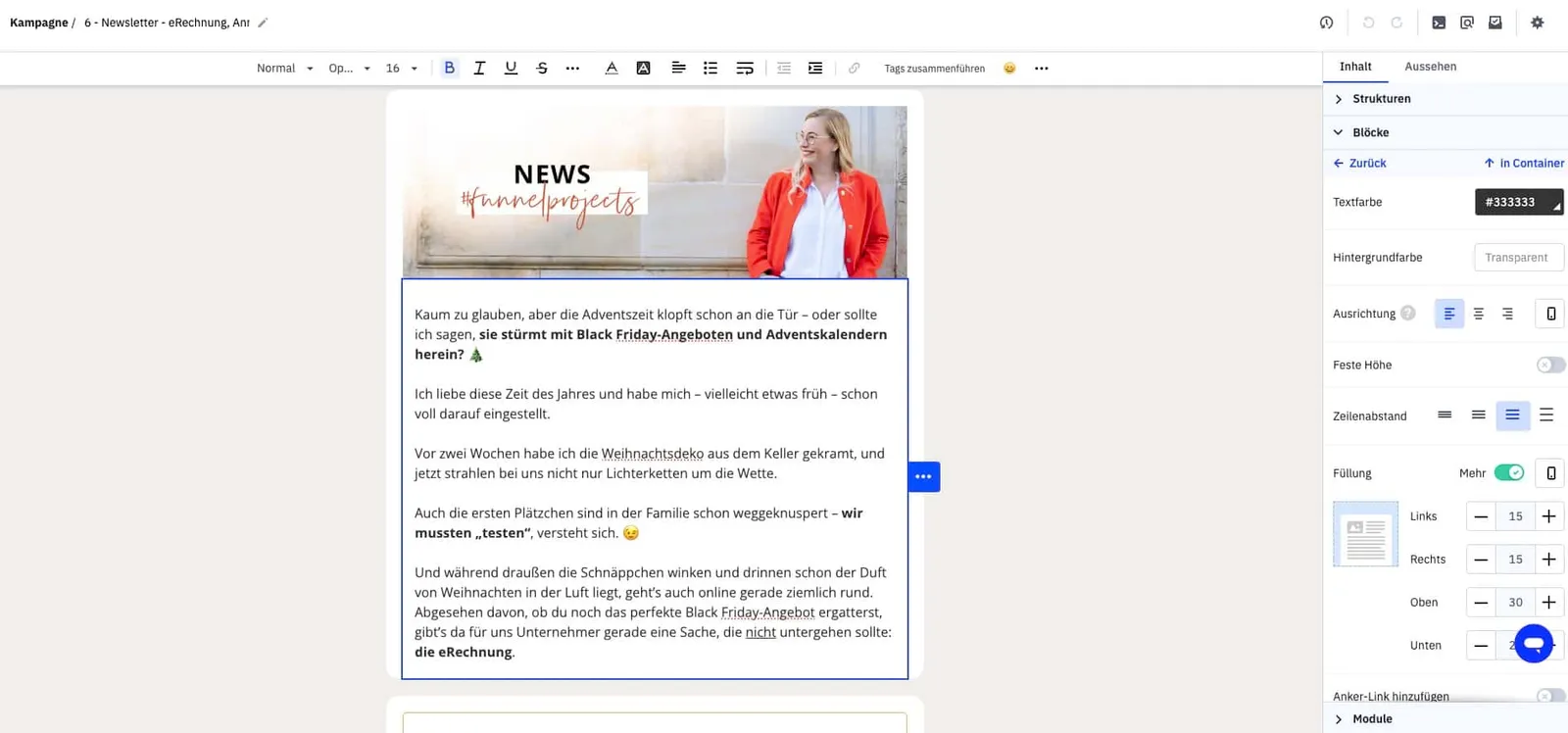Open the emoji picker

pyautogui.click(x=1009, y=68)
